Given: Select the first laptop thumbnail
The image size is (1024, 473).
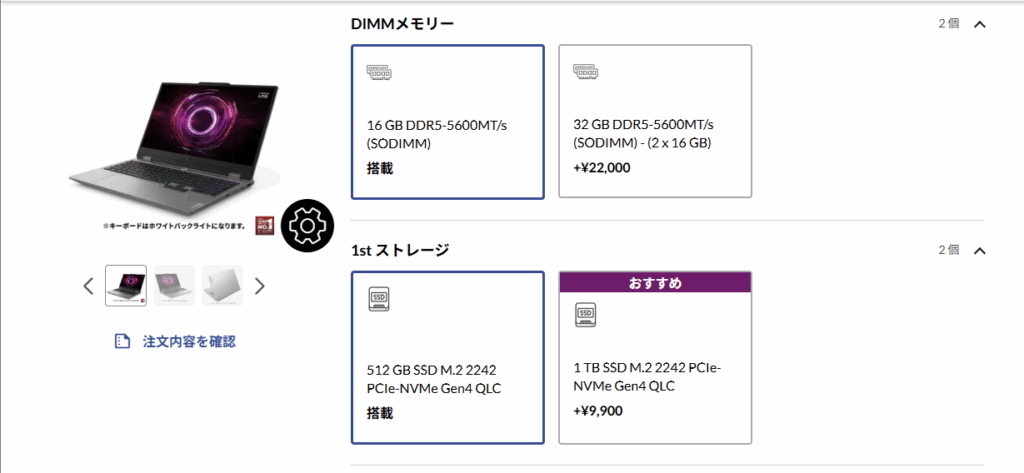Looking at the screenshot, I should 126,286.
